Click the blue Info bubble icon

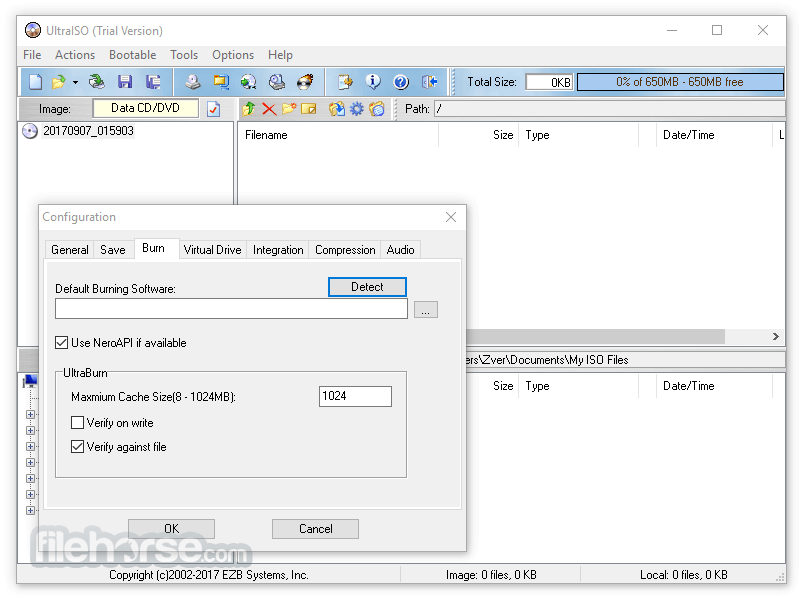point(373,82)
